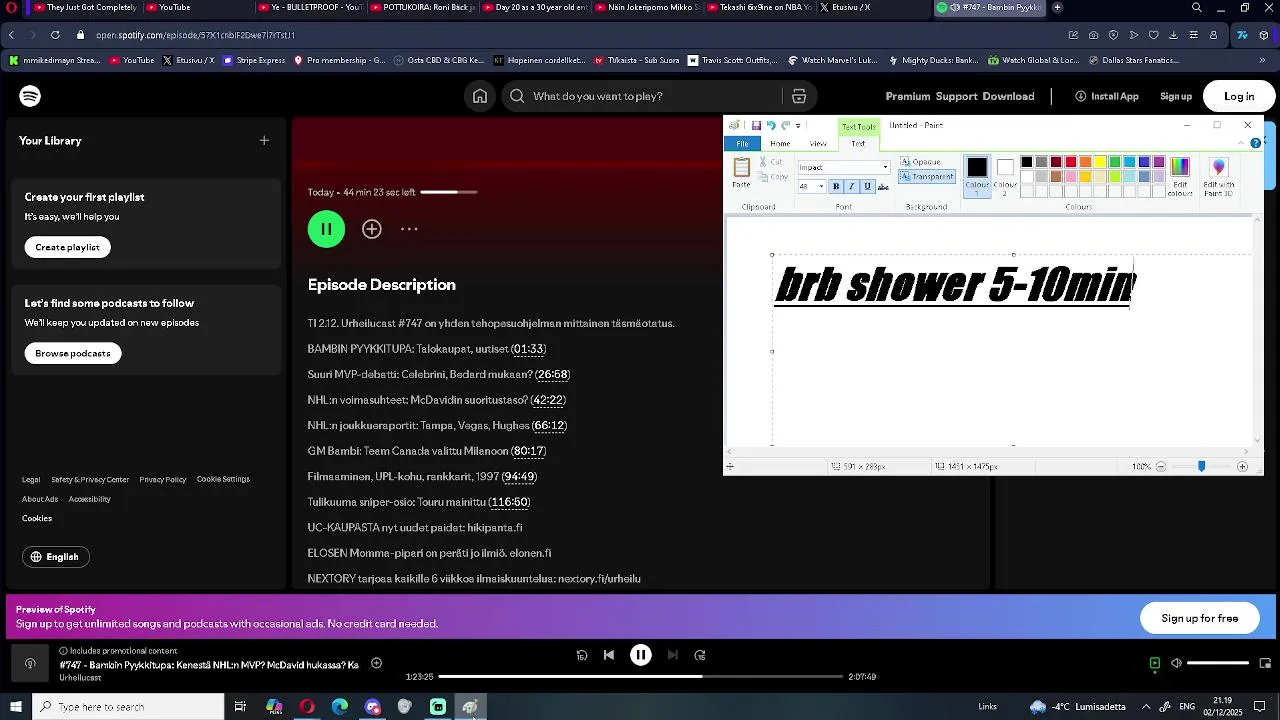Jump to timestamp 42:22 in description
The height and width of the screenshot is (720, 1280).
coord(548,400)
